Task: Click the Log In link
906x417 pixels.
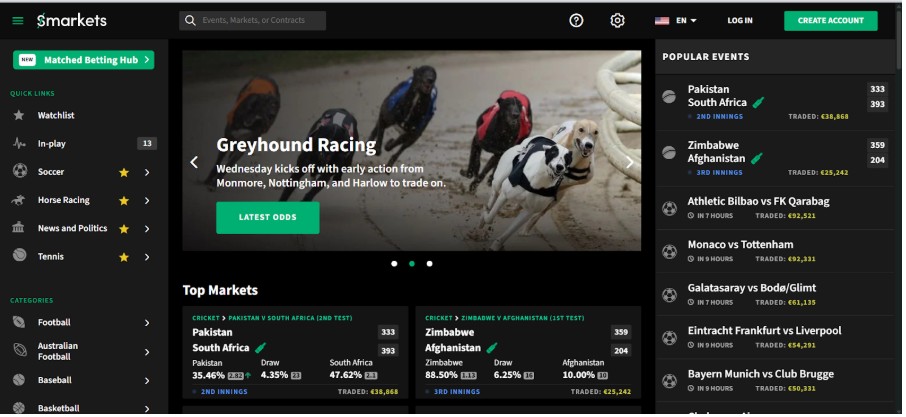Action: tap(740, 21)
